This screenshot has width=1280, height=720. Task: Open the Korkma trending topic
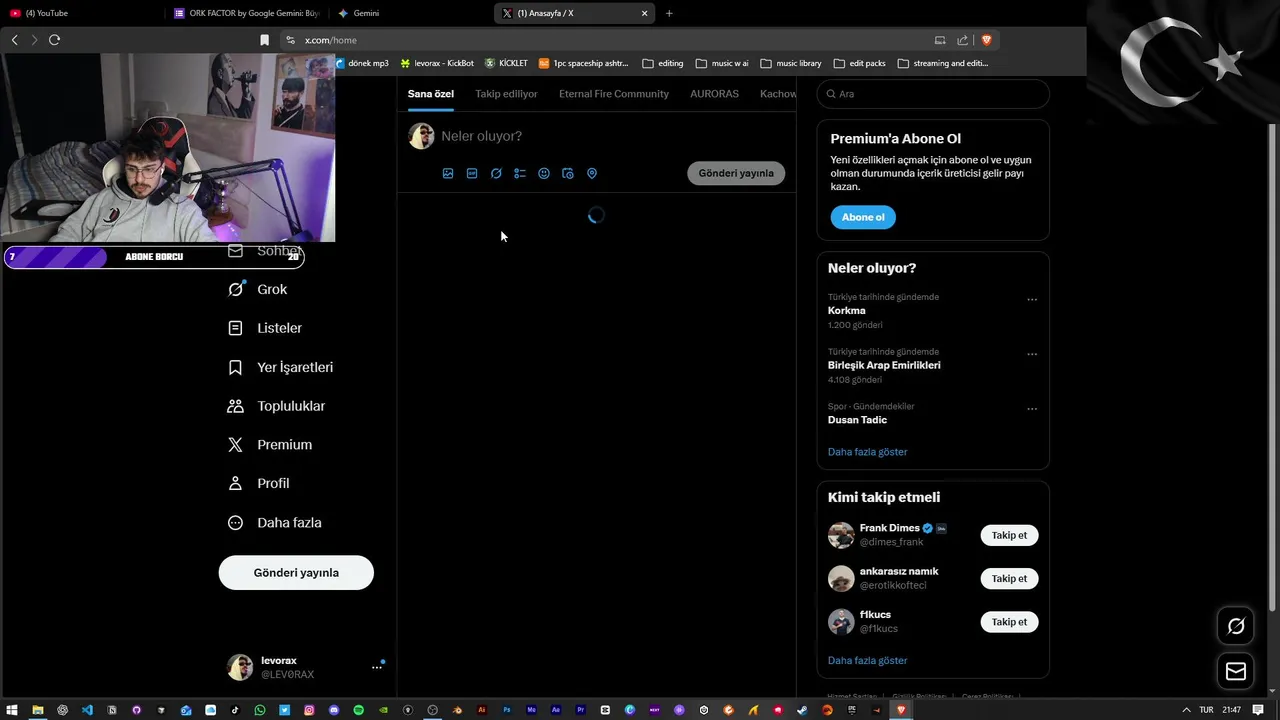pyautogui.click(x=847, y=311)
